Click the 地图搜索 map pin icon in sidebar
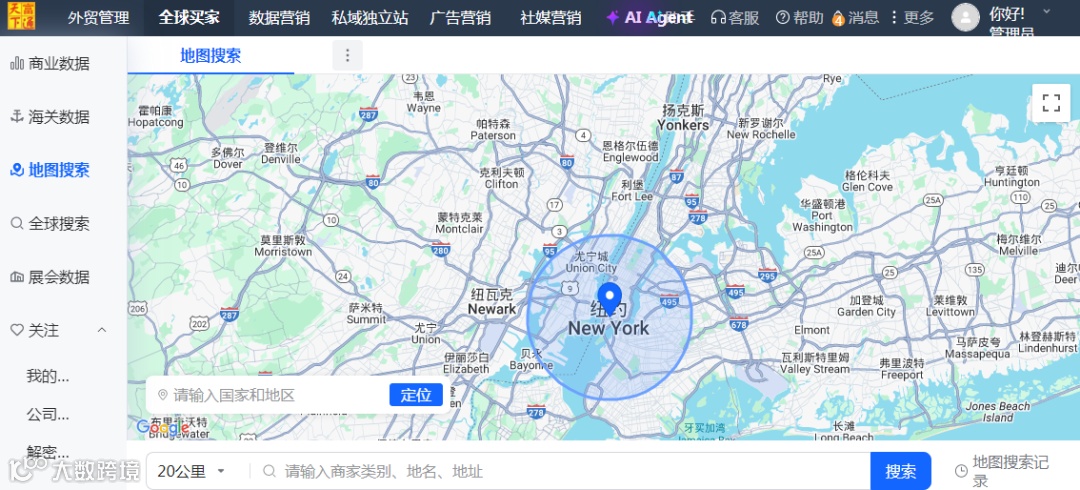 17,170
